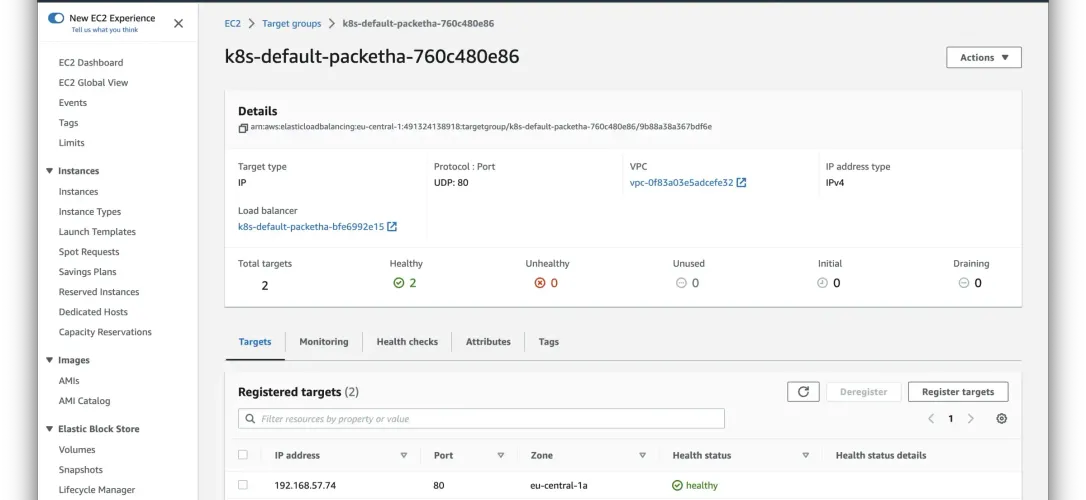Open Limits in sidebar
1086x500 pixels.
pos(71,143)
